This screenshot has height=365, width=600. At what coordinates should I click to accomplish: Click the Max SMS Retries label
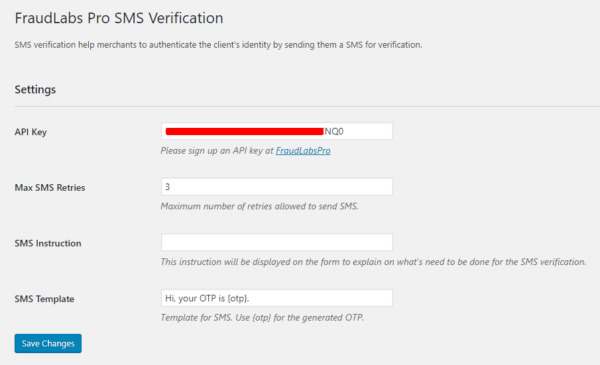coord(50,187)
